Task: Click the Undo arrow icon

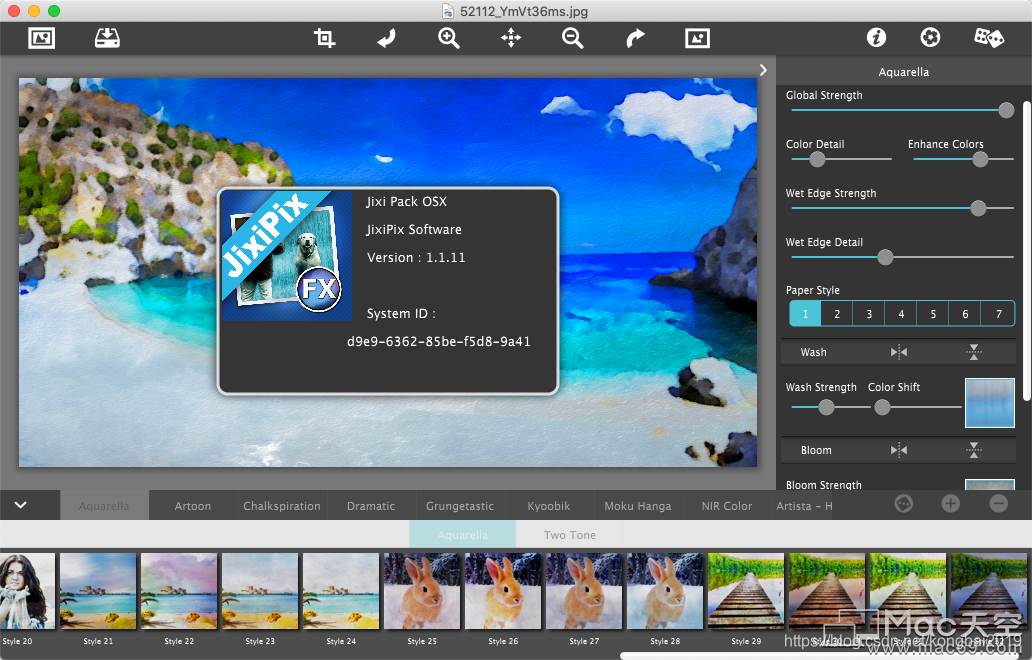Action: [386, 38]
